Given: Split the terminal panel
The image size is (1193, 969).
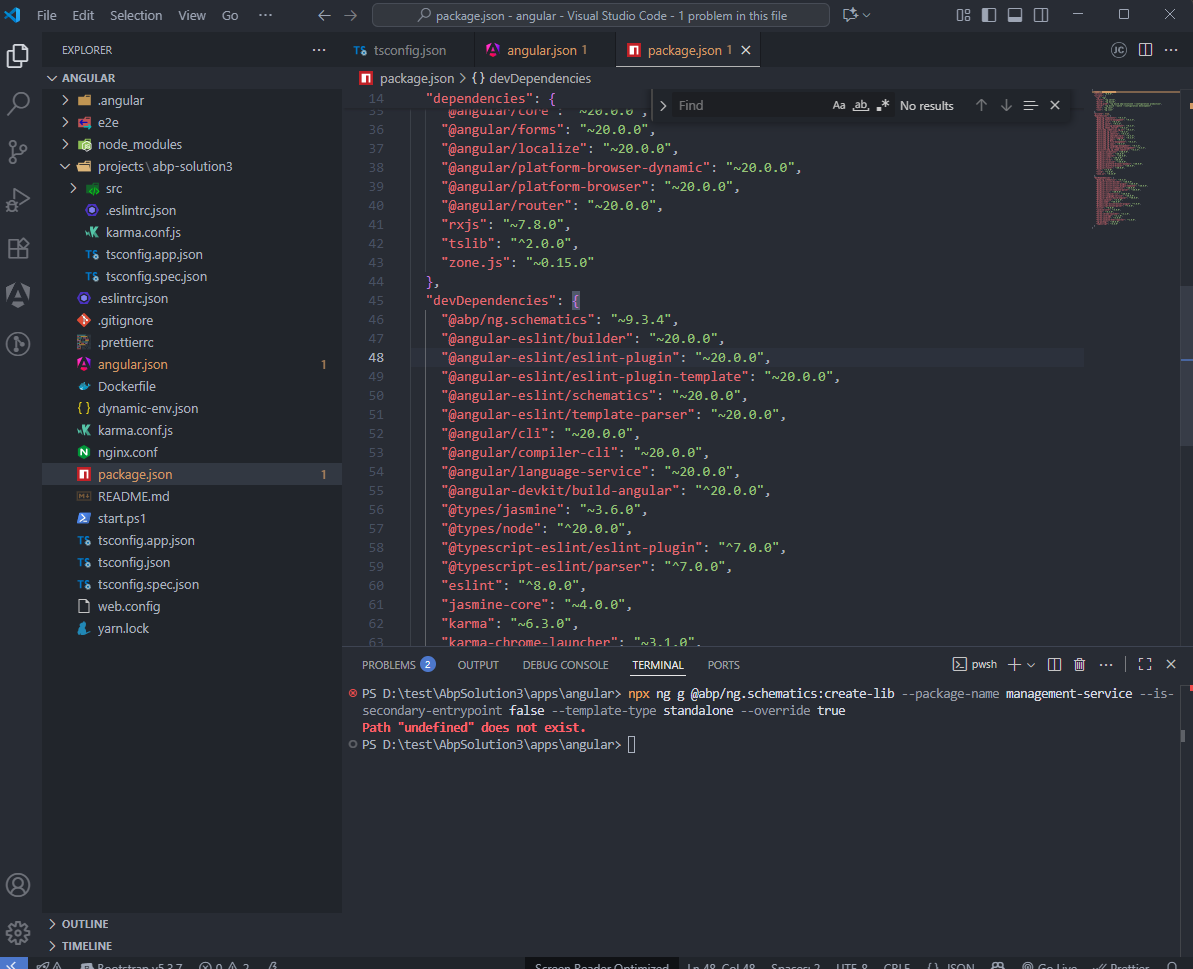Looking at the screenshot, I should click(x=1054, y=665).
